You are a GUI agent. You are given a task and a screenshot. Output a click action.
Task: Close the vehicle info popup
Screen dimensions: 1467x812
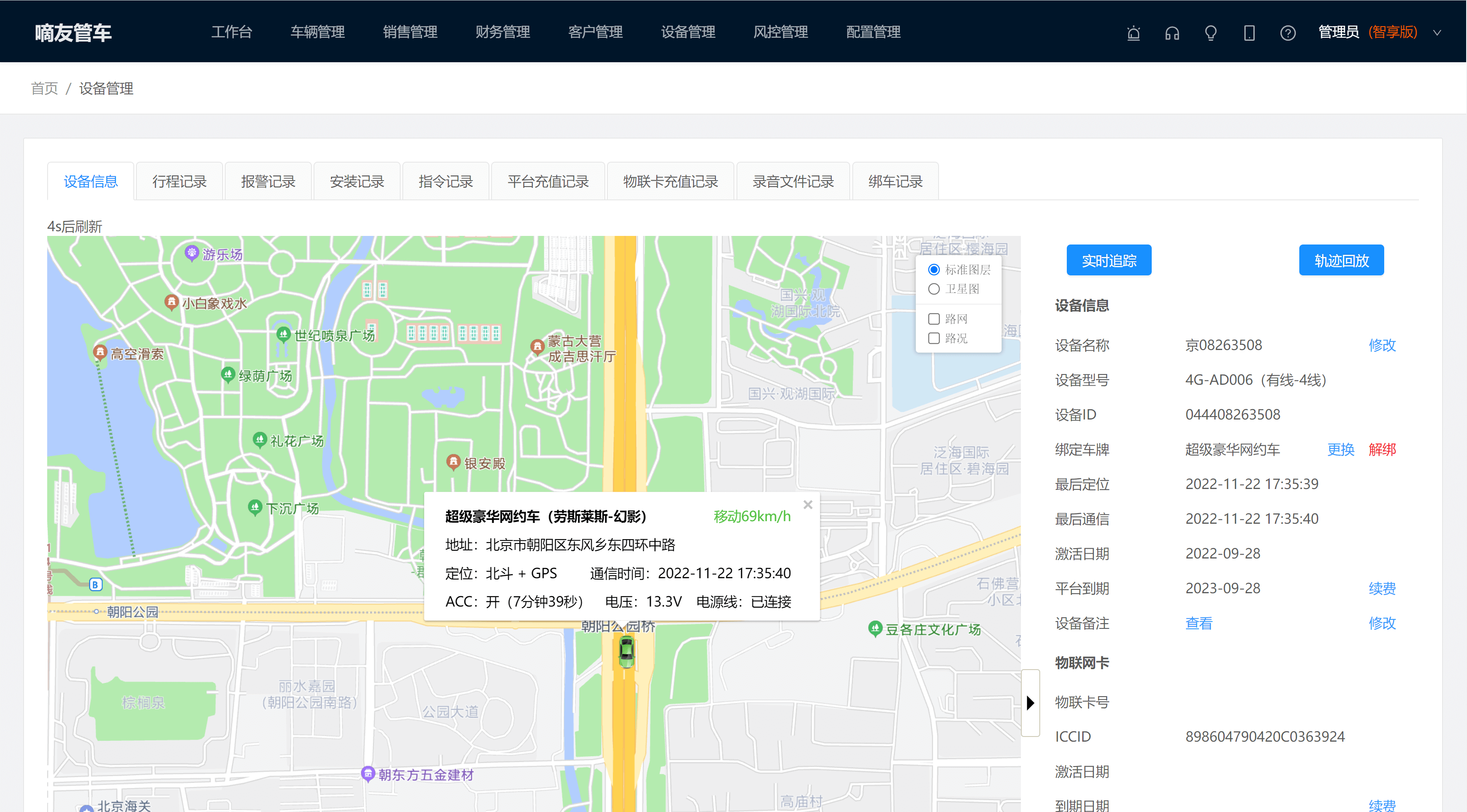[x=808, y=504]
